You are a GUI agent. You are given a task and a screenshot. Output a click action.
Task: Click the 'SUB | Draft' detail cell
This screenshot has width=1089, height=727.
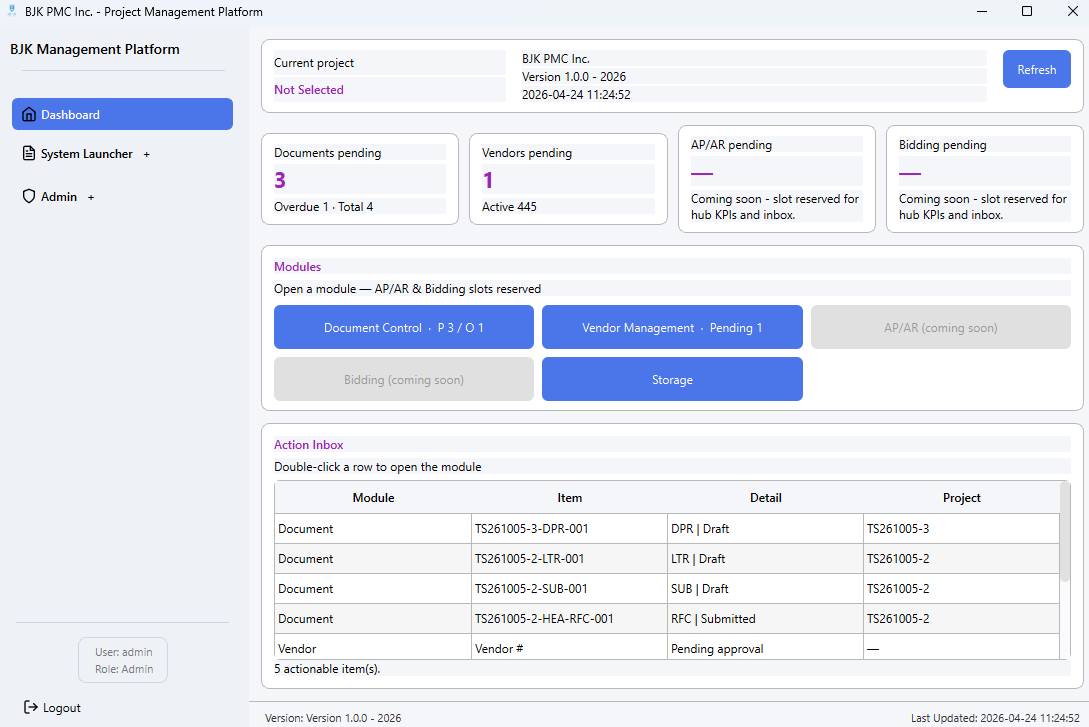(x=765, y=588)
